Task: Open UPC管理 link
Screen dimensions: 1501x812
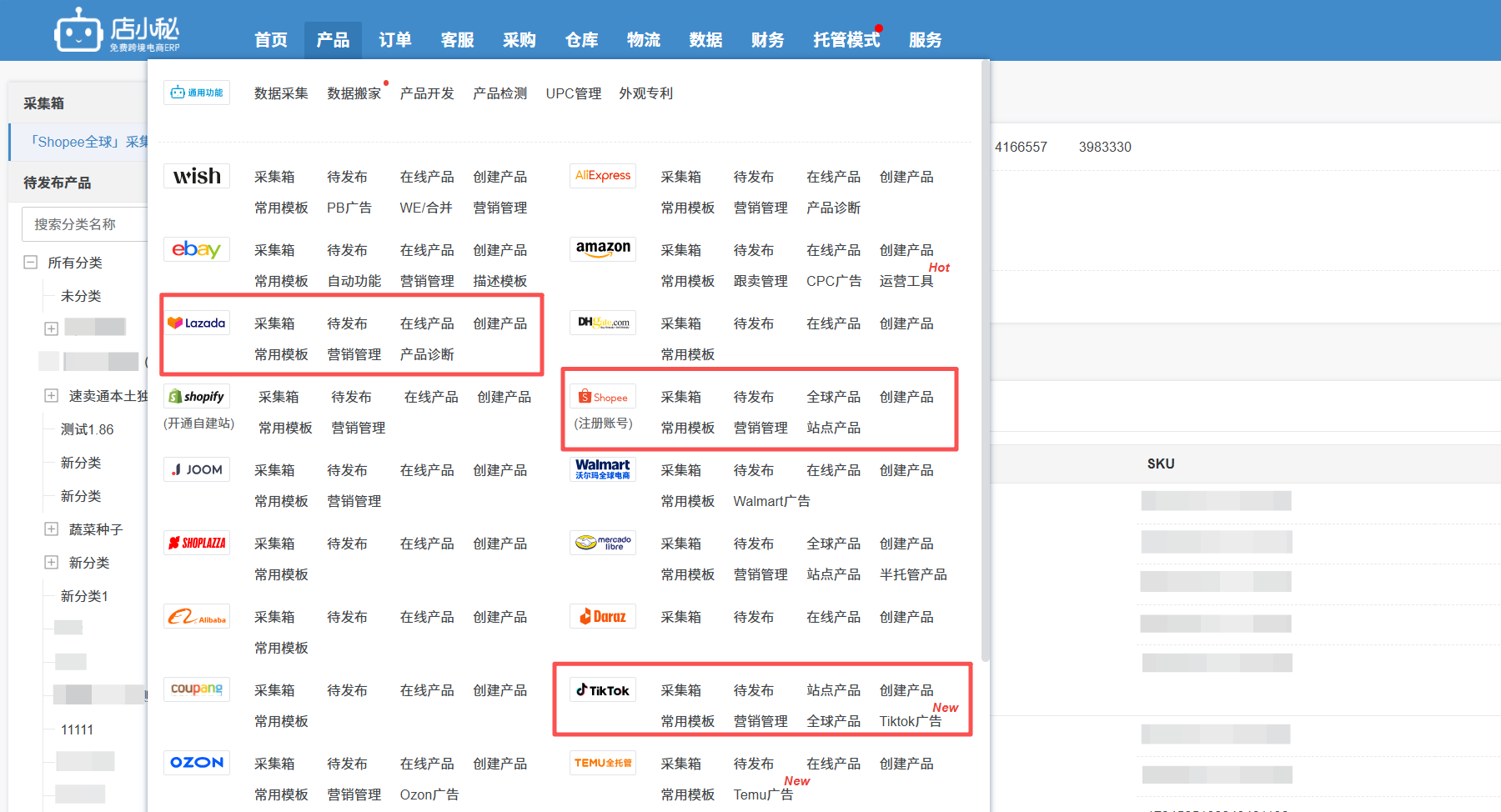Action: coord(574,93)
